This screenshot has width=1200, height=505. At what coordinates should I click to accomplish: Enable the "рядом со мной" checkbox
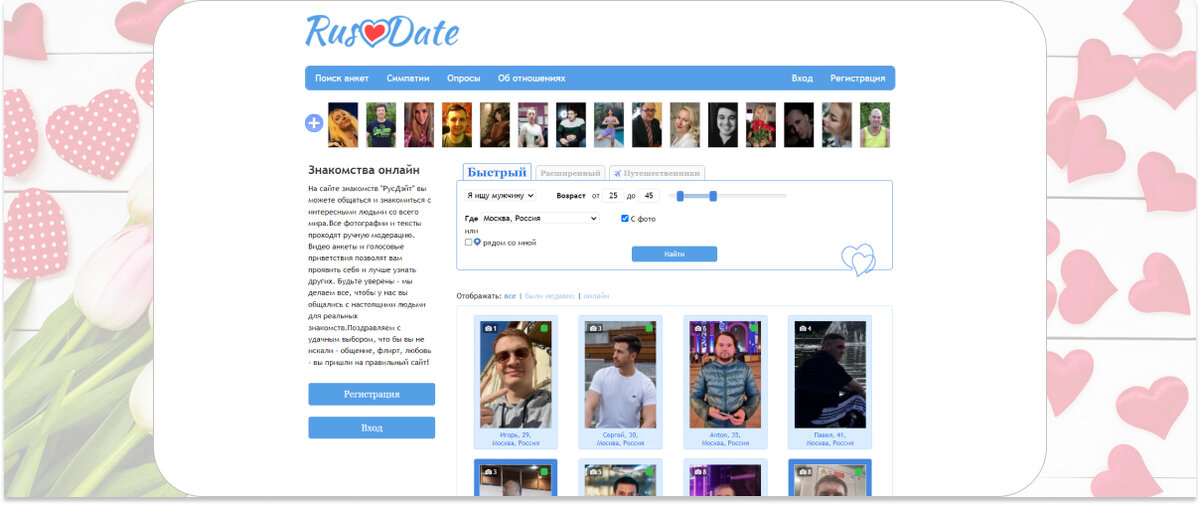tap(468, 242)
